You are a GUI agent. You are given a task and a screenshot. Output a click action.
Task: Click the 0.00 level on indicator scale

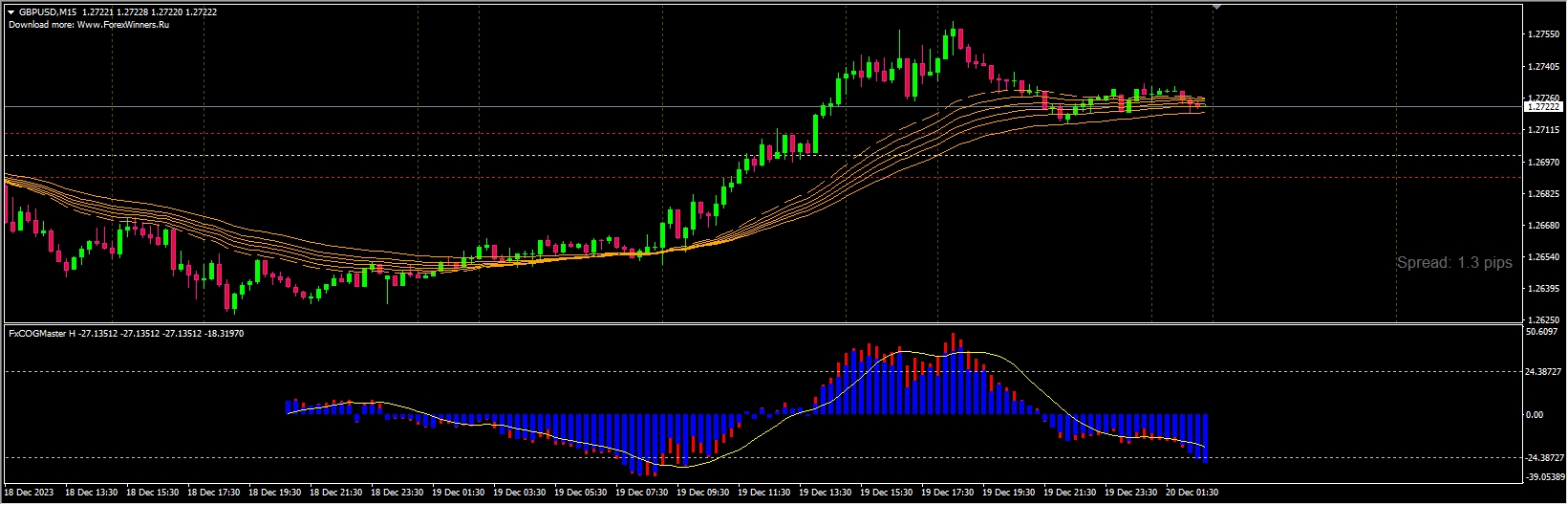1535,415
